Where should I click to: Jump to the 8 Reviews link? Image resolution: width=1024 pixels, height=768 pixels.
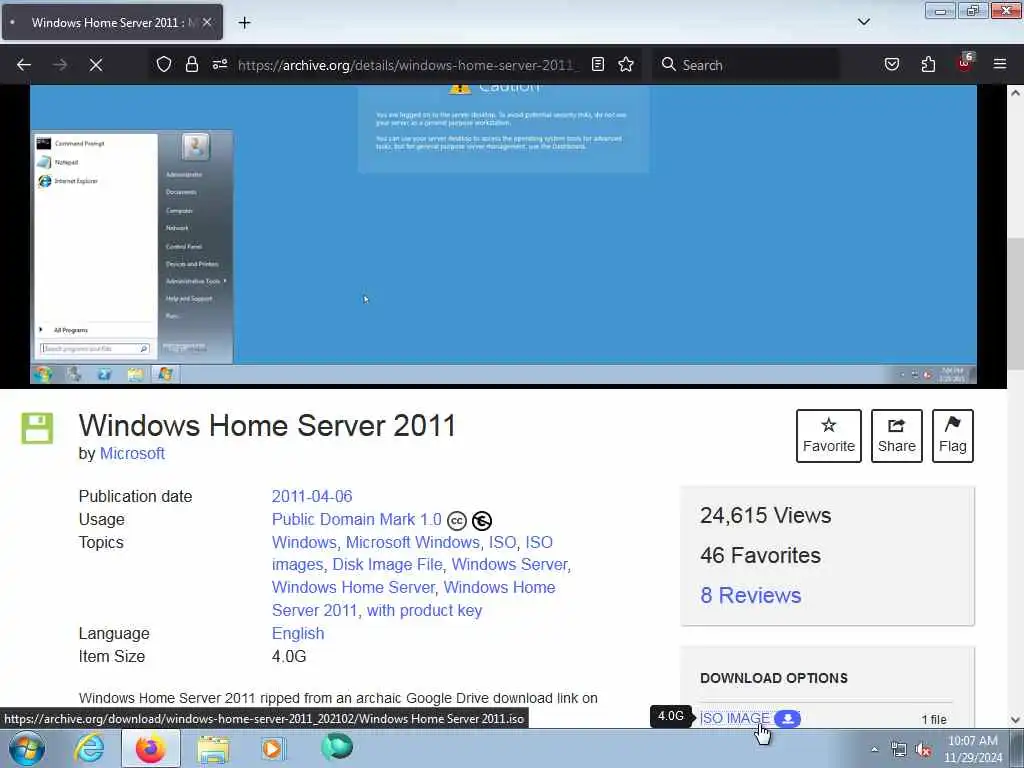click(750, 596)
